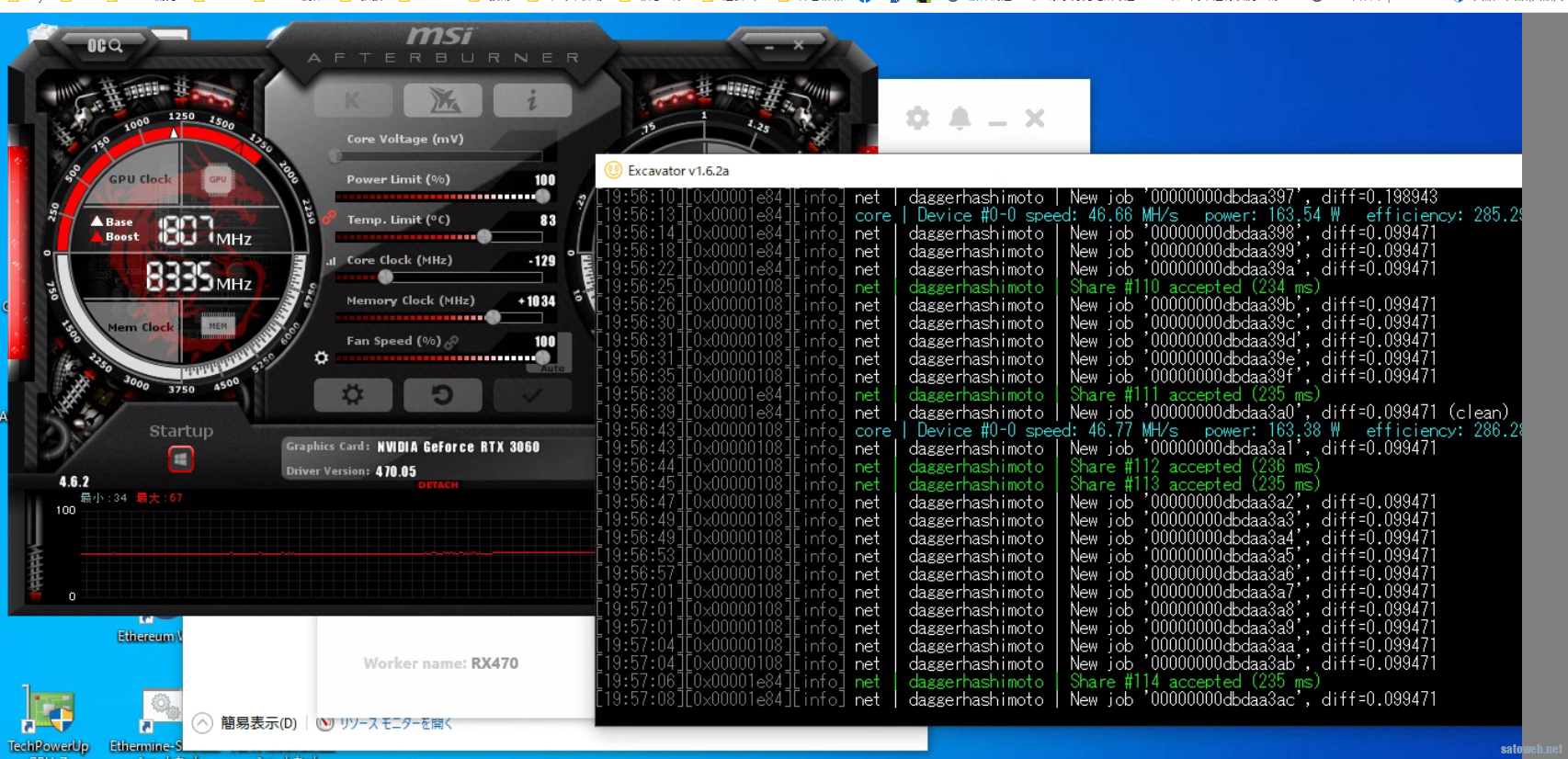Click the Excavator v1.6.2a title bar

click(x=1058, y=171)
